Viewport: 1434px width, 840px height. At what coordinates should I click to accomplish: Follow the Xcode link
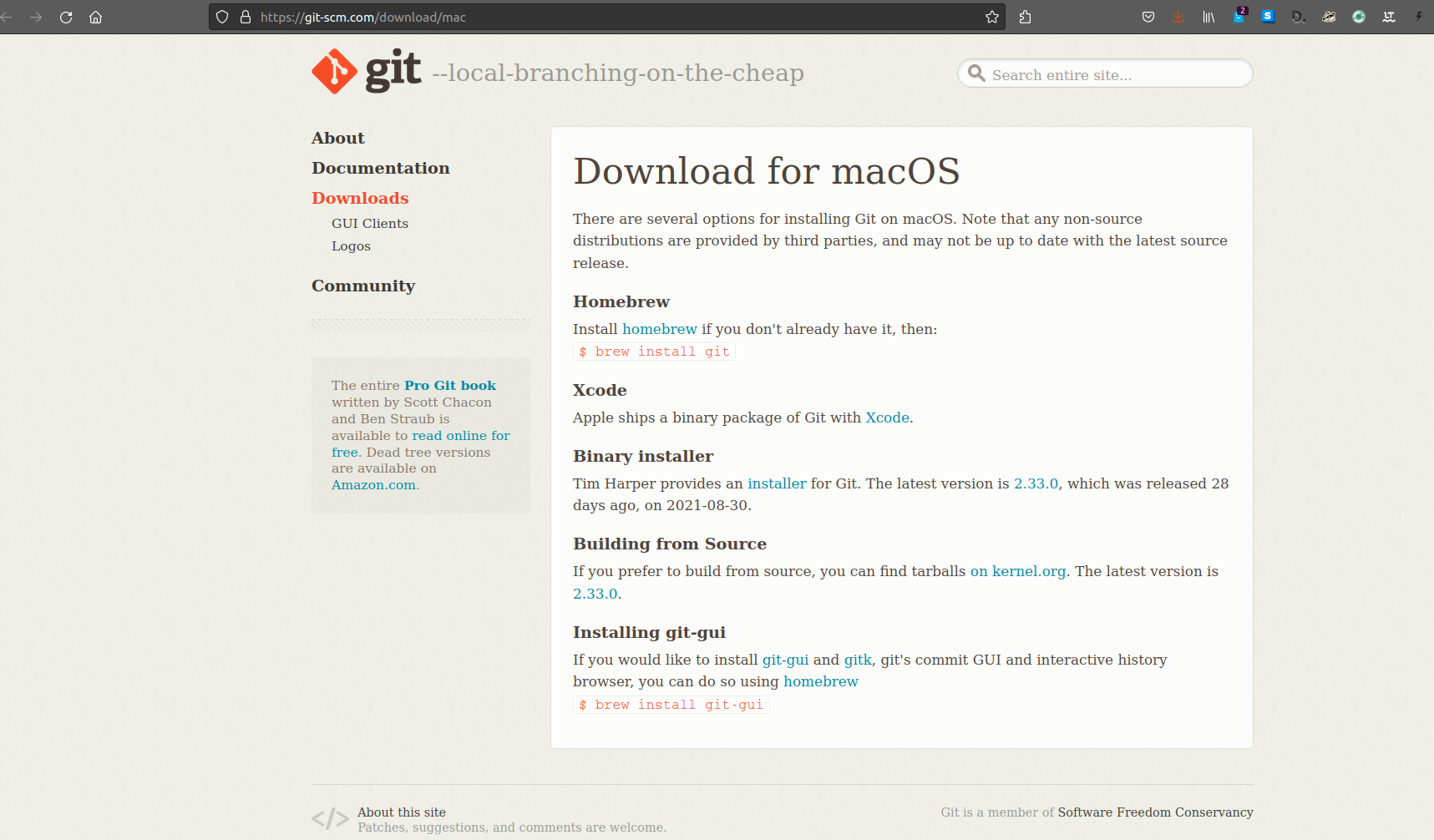click(x=887, y=417)
